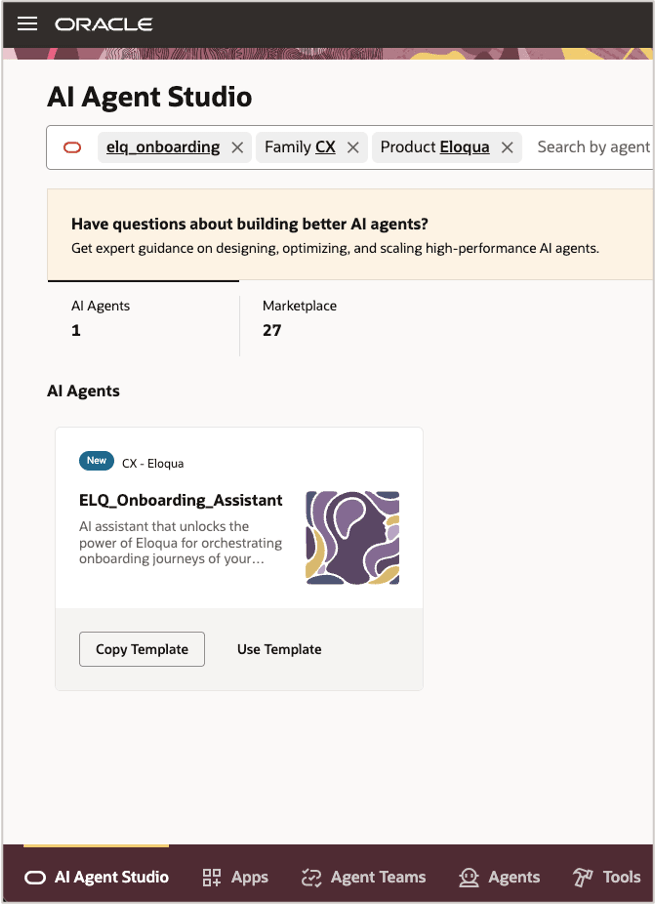Click the AI Agents section heading
This screenshot has width=656, height=904.
[x=84, y=391]
